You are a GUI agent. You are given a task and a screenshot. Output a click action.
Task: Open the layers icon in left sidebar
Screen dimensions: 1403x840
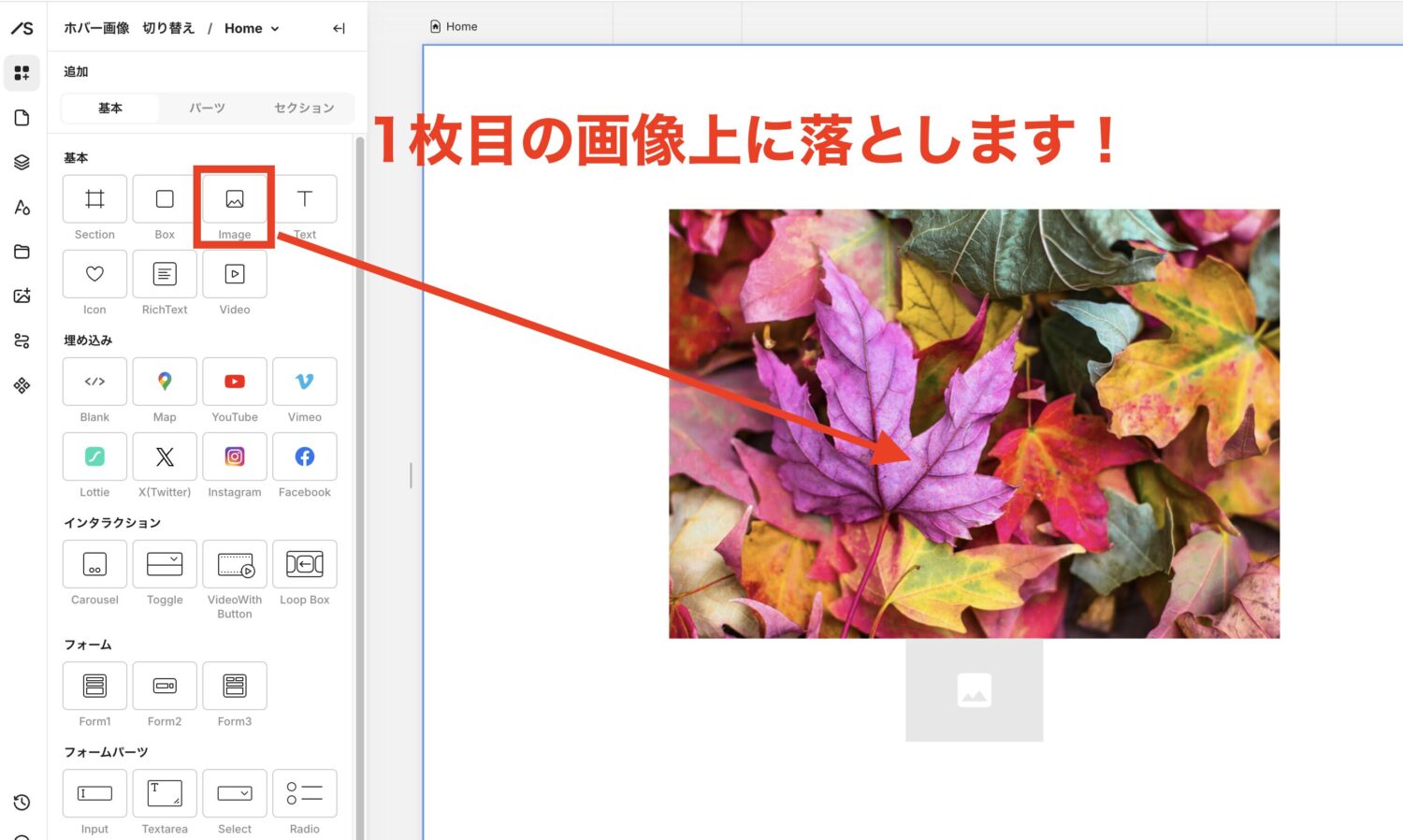pos(22,163)
